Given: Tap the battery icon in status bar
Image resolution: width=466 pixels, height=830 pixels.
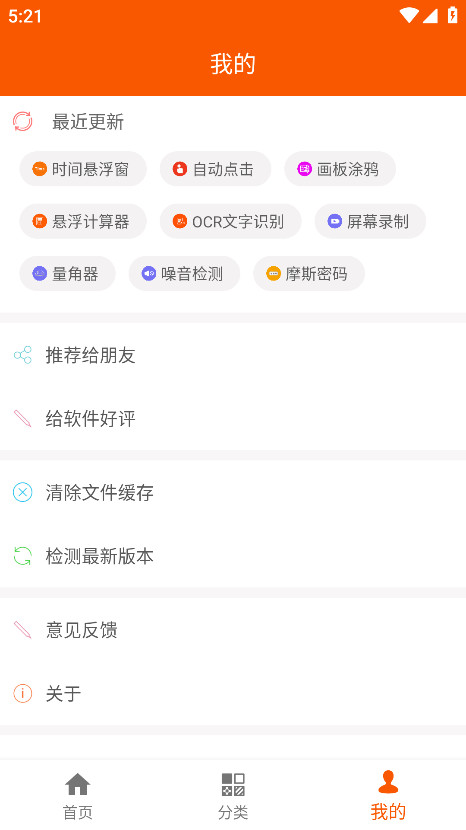Looking at the screenshot, I should (x=452, y=15).
